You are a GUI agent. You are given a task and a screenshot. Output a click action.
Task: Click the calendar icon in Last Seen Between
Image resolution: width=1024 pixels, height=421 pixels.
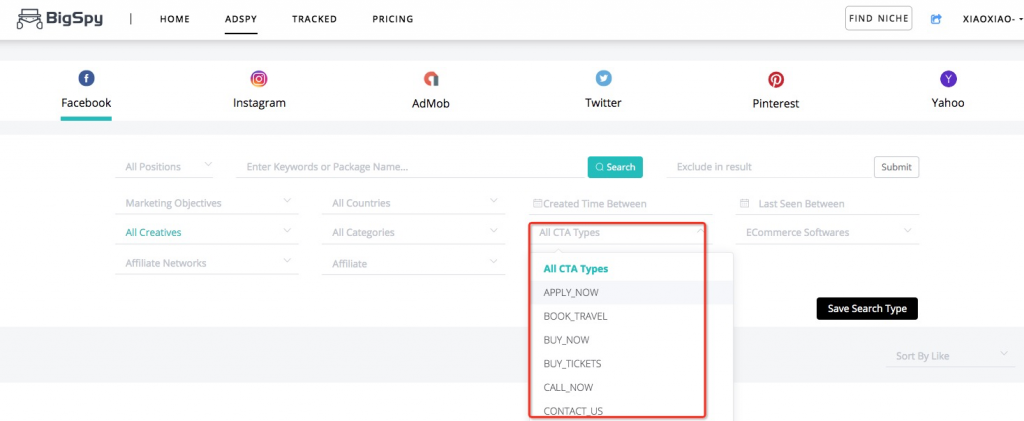[744, 203]
